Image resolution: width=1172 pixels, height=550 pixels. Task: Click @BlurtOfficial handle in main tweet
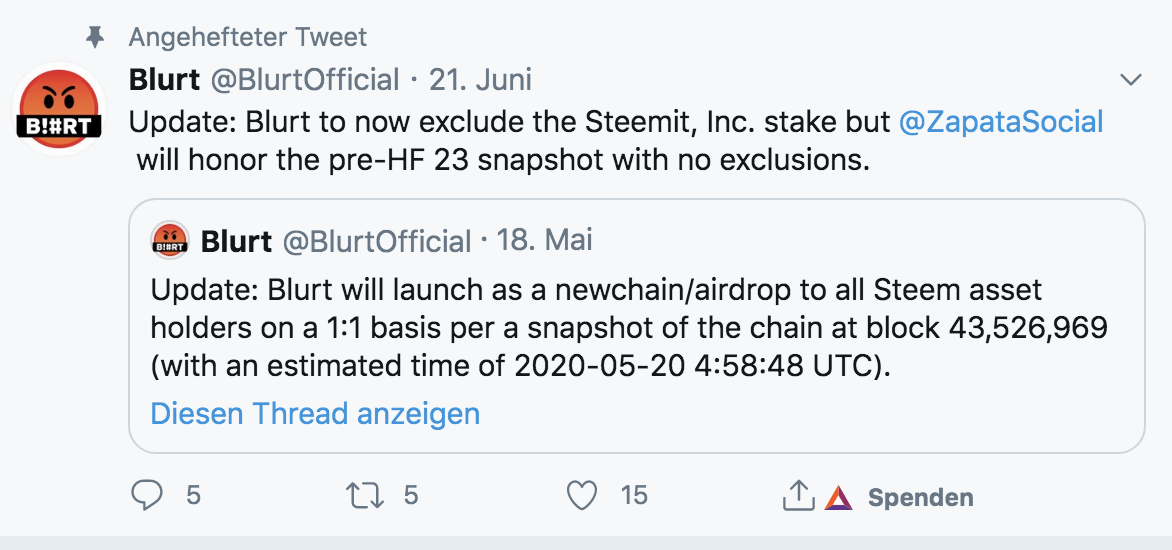(x=304, y=79)
